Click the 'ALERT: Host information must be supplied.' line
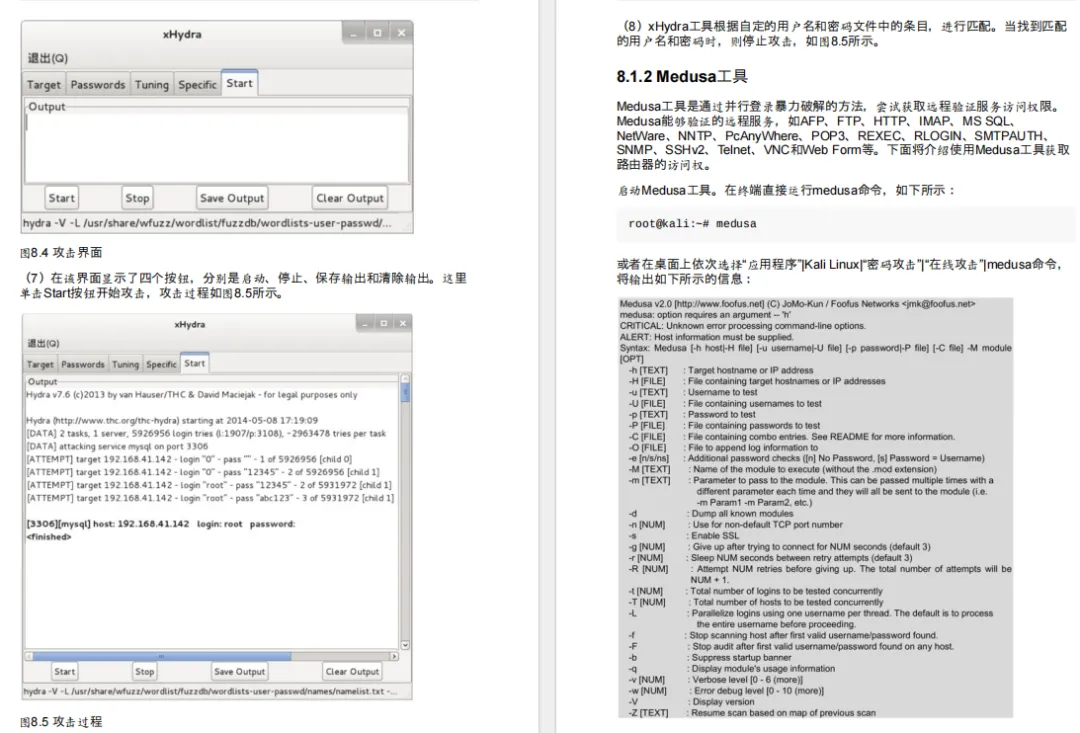This screenshot has width=1080, height=733. (x=706, y=337)
